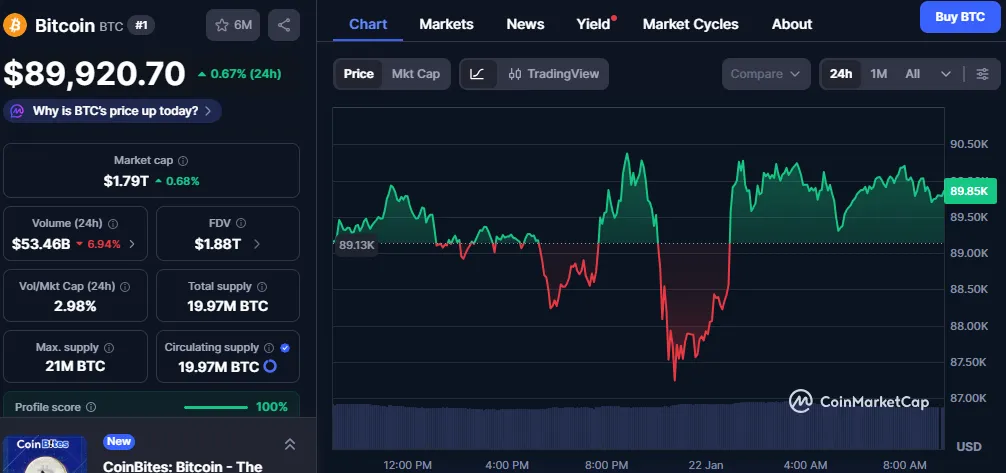This screenshot has width=1006, height=473.
Task: Click the 100% profile score text
Action: 272,407
